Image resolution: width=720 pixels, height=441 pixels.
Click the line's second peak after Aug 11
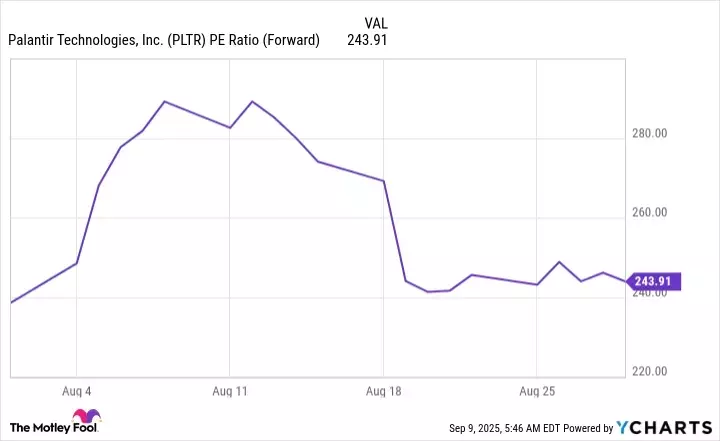(252, 101)
